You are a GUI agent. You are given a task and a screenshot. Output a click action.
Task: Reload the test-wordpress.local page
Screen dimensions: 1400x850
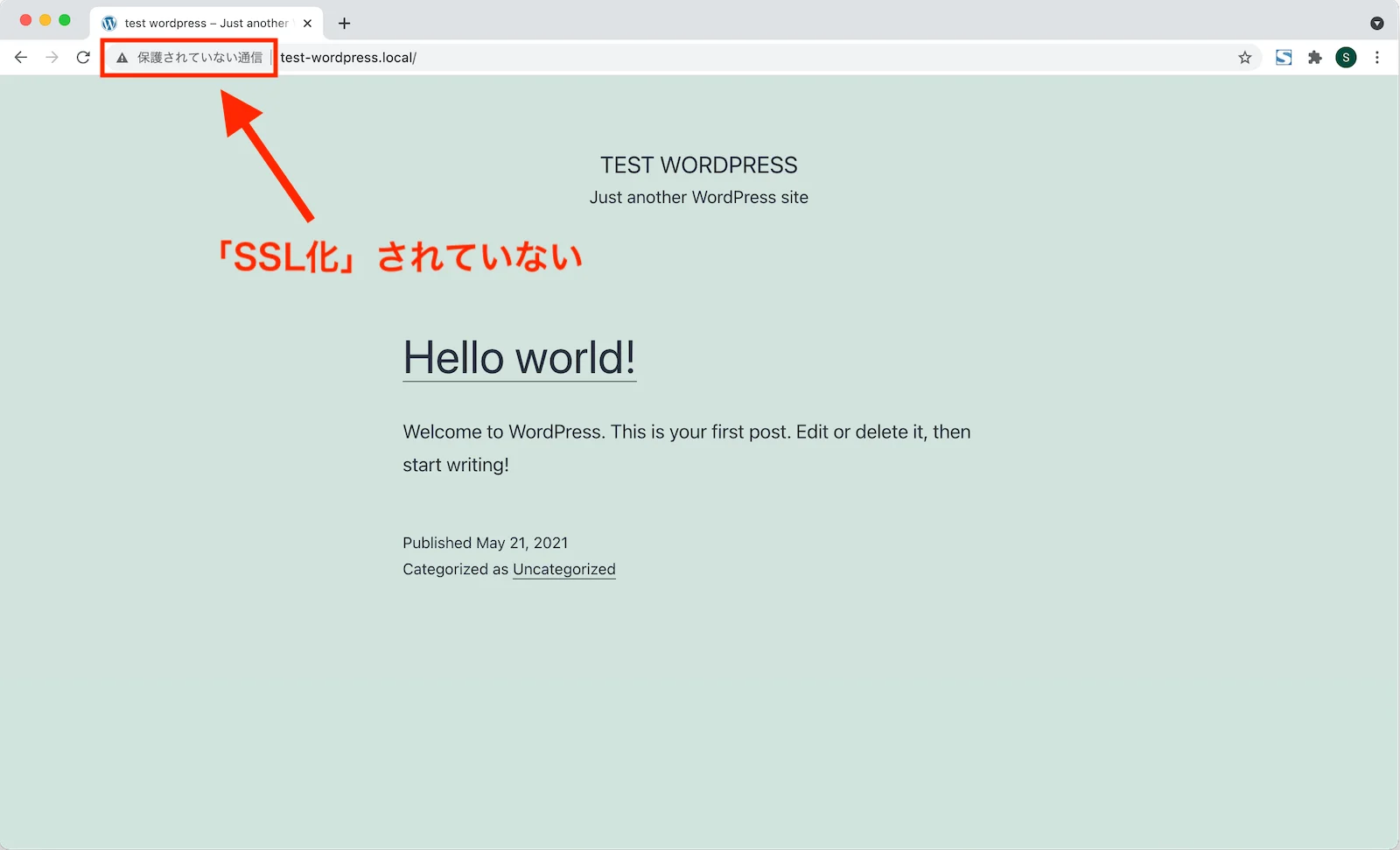pyautogui.click(x=83, y=57)
